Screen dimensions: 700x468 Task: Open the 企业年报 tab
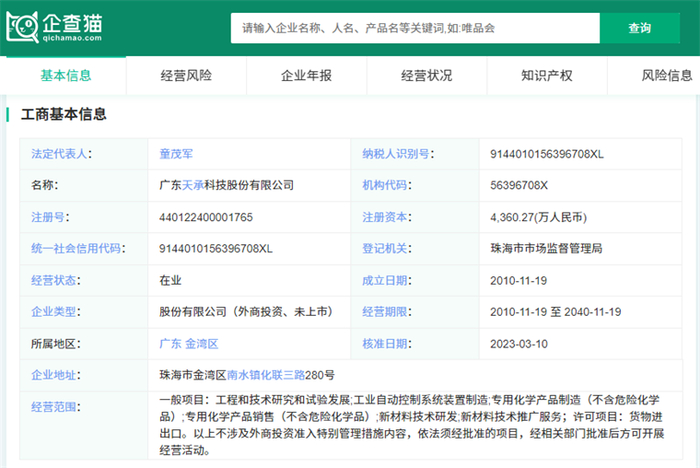click(x=306, y=75)
